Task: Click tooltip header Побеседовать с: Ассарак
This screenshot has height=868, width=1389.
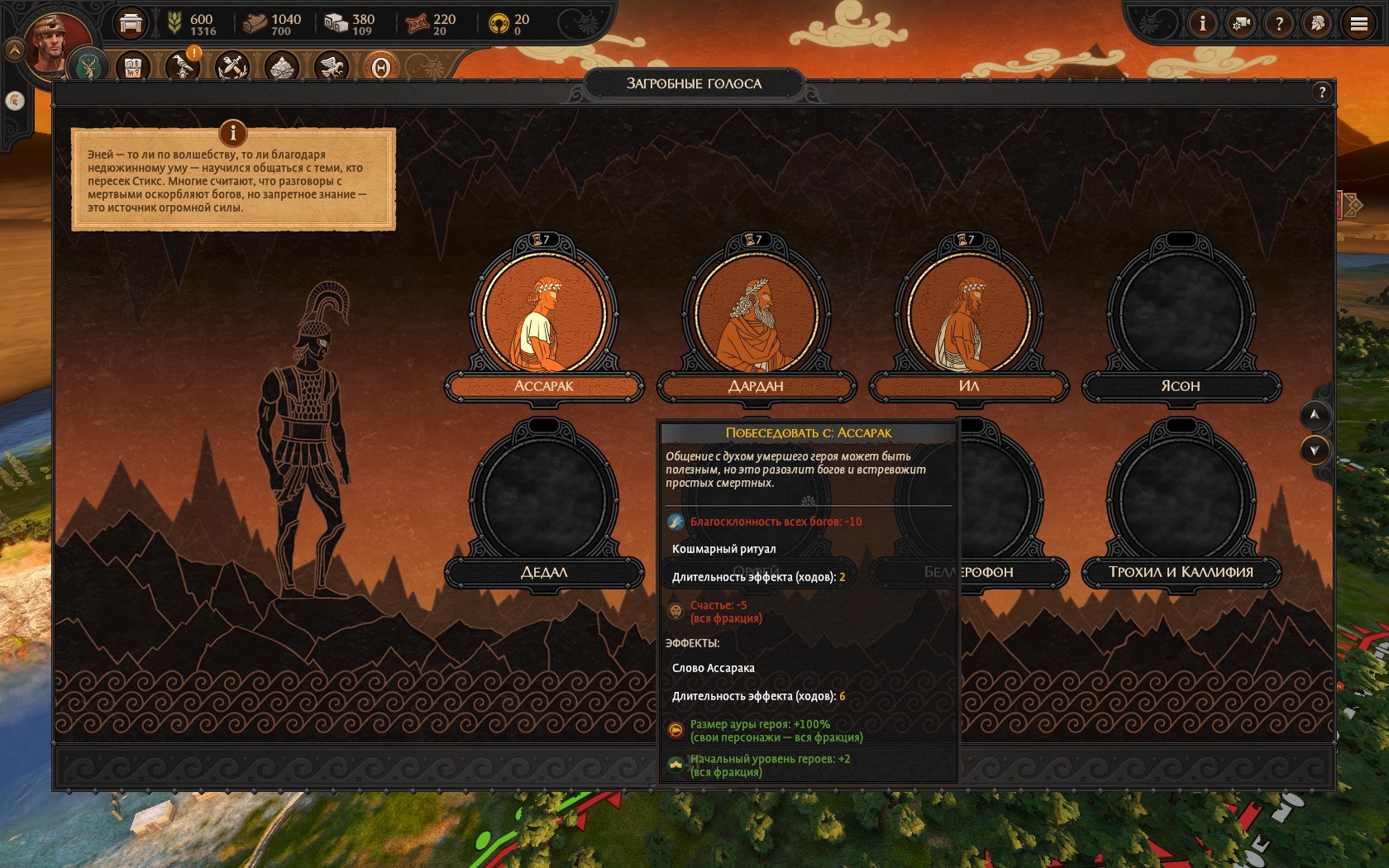Action: (809, 433)
